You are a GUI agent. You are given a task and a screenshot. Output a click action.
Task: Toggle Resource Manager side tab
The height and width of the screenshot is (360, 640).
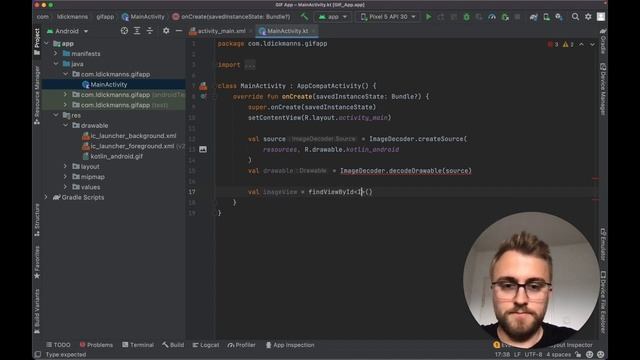[37, 95]
